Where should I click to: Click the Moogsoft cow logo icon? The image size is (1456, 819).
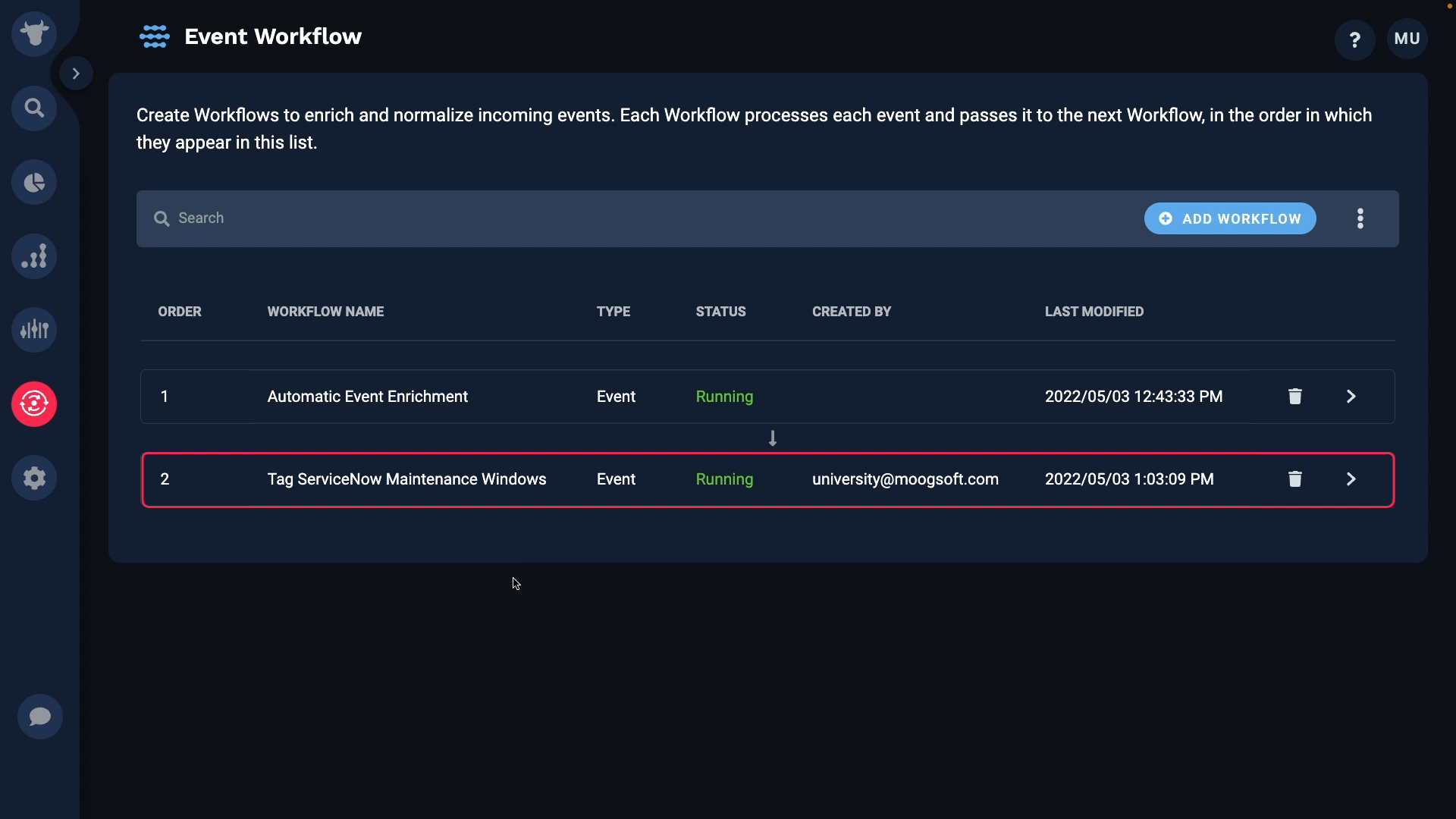click(x=34, y=34)
